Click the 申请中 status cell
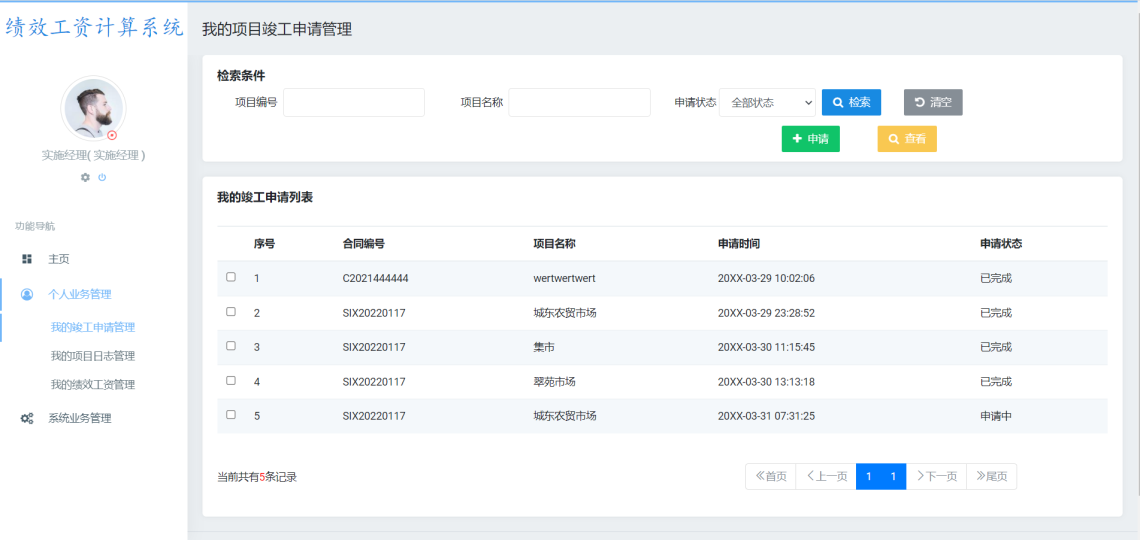 point(996,416)
